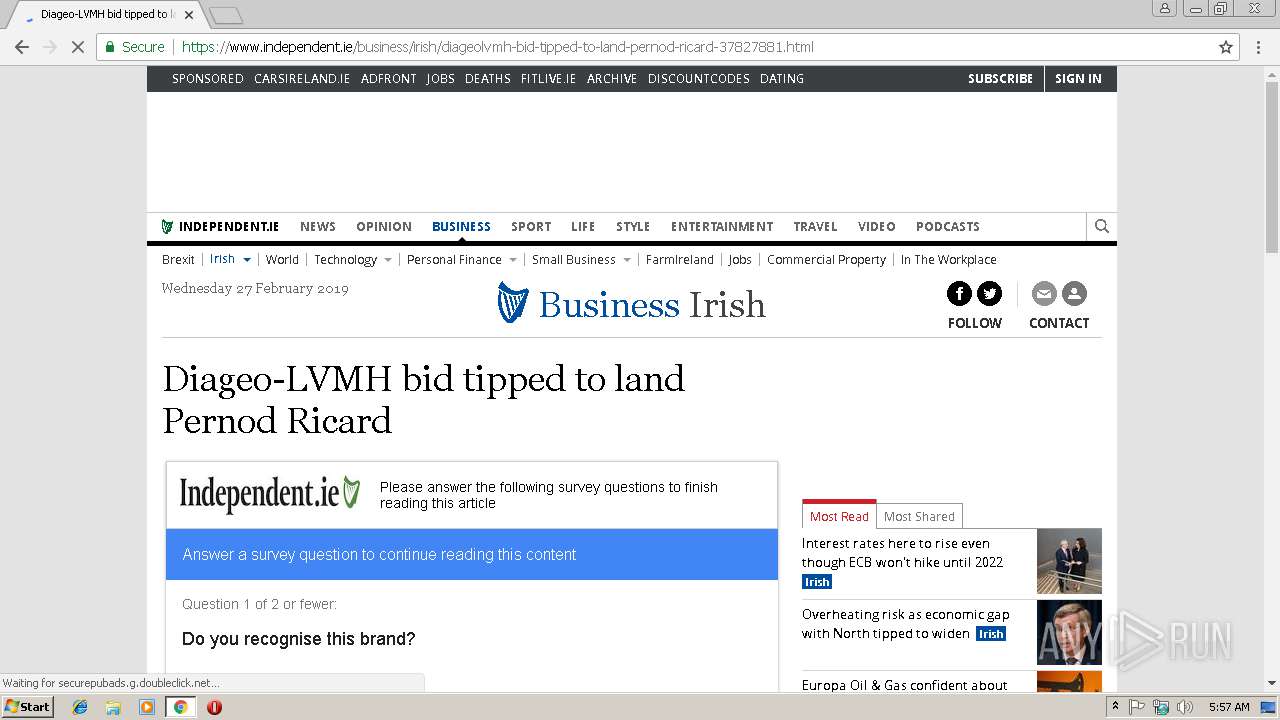
Task: Open the Brexit subsection link
Action: [x=178, y=260]
